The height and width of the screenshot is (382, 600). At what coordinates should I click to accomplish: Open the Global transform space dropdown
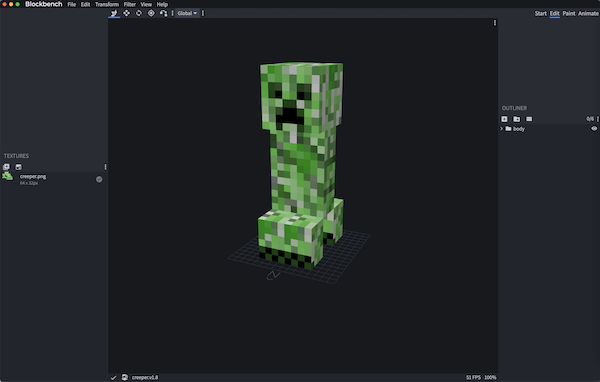187,13
